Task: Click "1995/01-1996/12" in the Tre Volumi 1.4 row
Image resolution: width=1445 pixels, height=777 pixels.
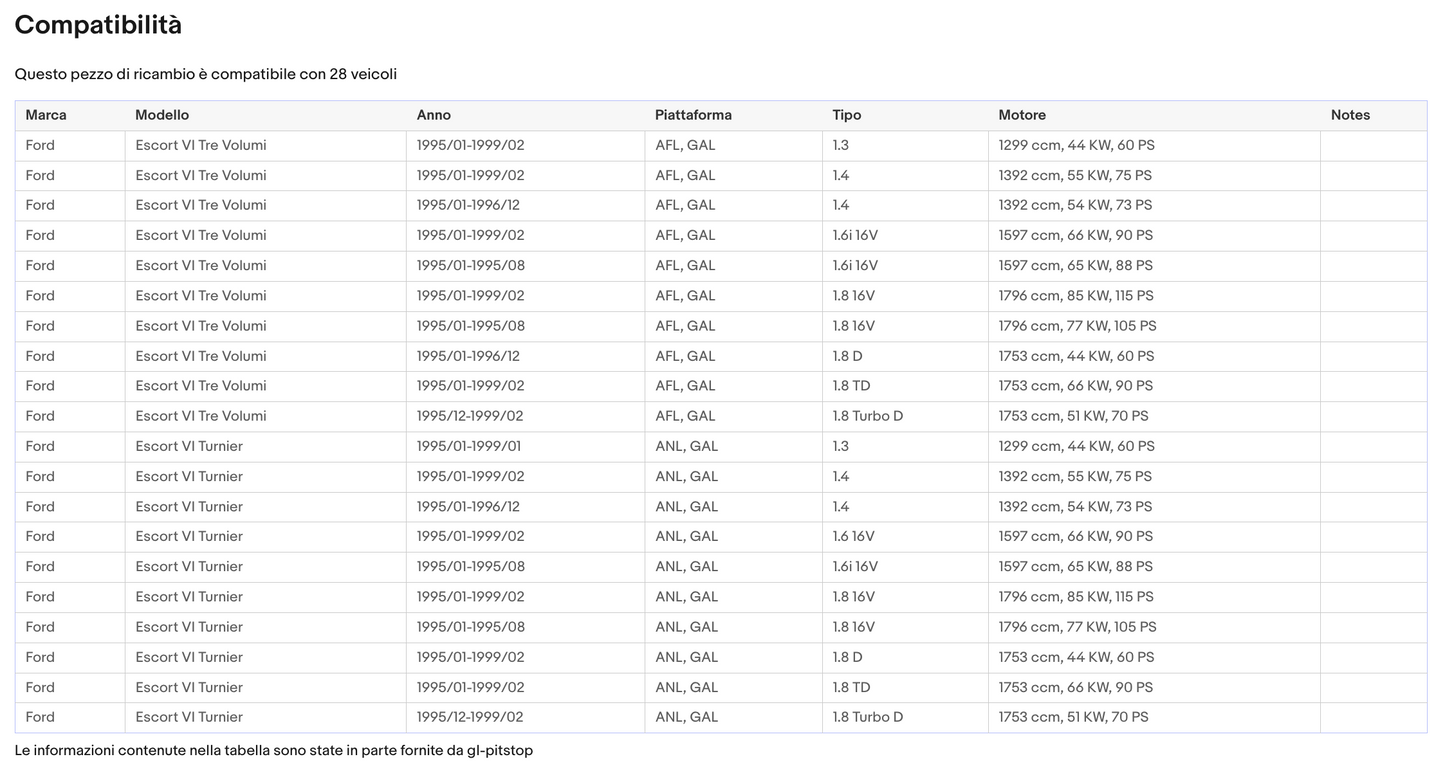Action: pos(468,205)
